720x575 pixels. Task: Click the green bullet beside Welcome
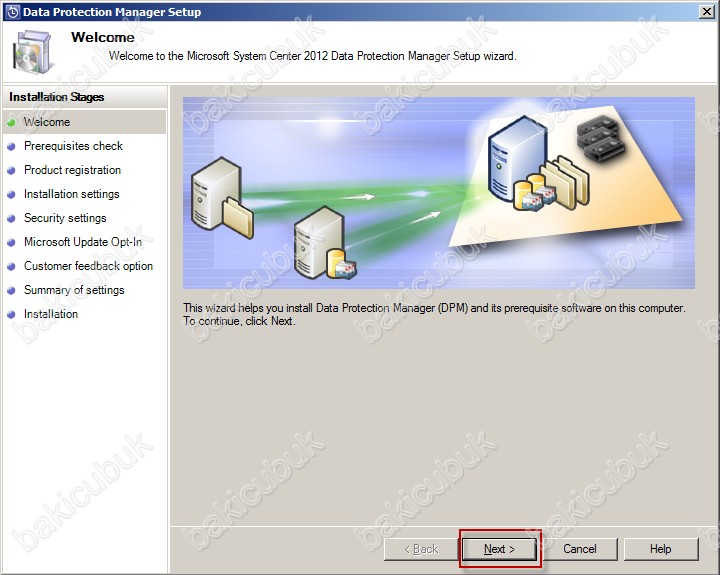[x=11, y=123]
